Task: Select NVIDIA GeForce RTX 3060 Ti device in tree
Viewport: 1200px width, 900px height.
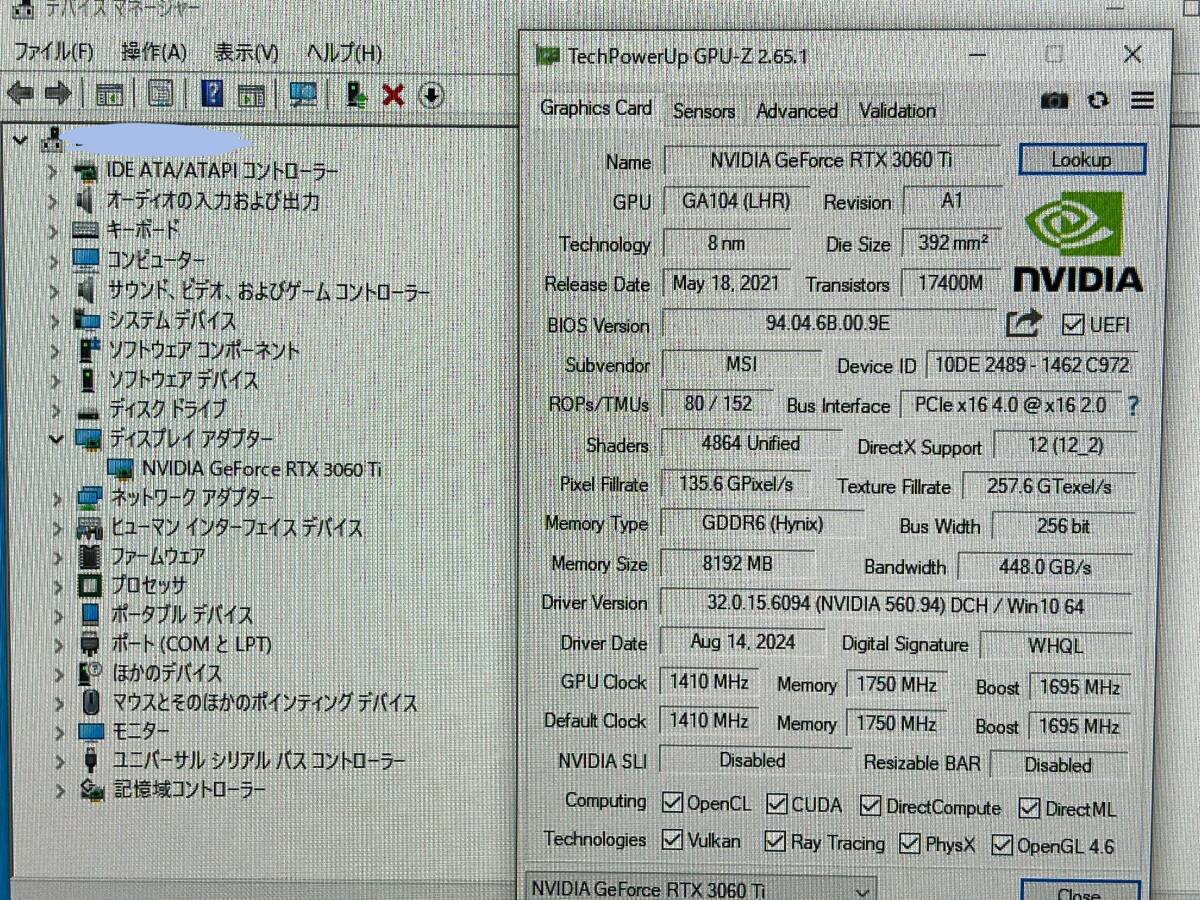Action: coord(263,468)
